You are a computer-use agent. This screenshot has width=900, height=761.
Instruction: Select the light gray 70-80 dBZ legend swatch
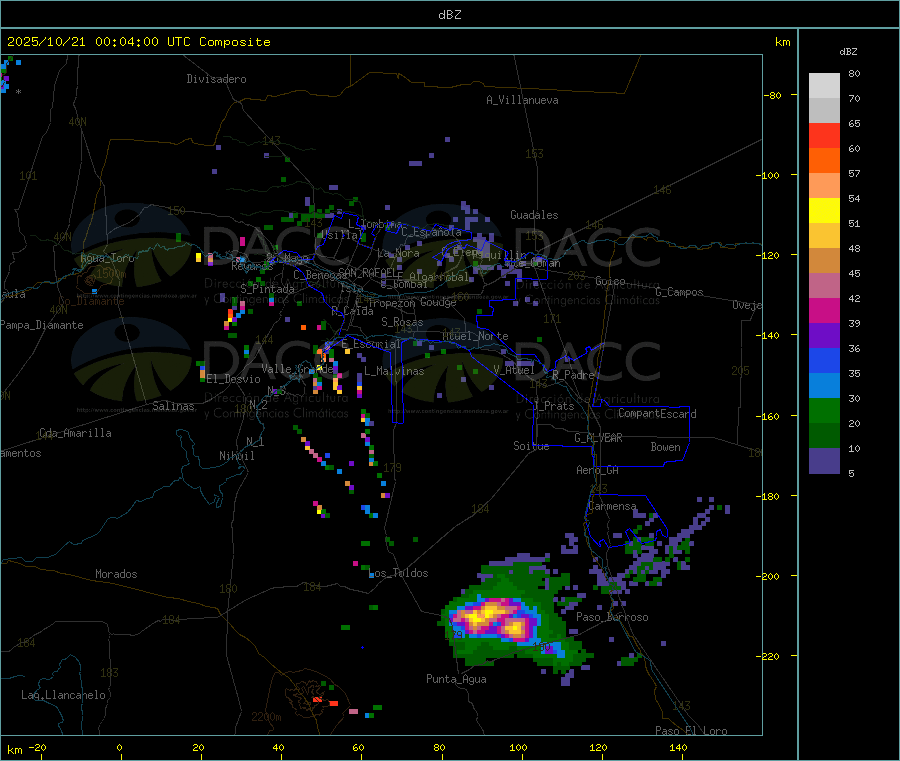(x=824, y=86)
